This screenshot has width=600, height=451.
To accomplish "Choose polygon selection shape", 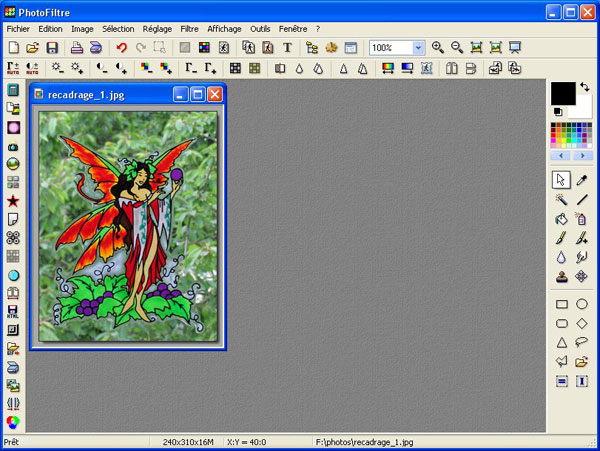I will [x=561, y=361].
